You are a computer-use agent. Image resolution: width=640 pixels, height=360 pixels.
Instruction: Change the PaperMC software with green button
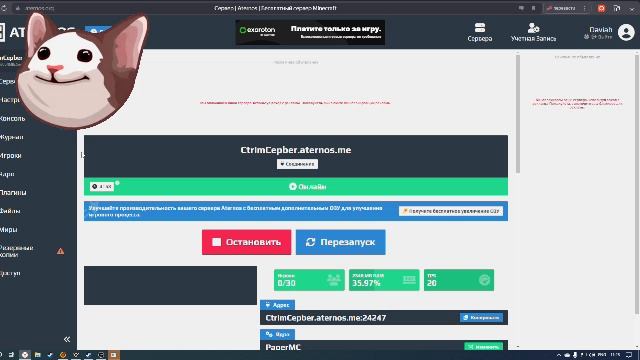[x=483, y=347]
